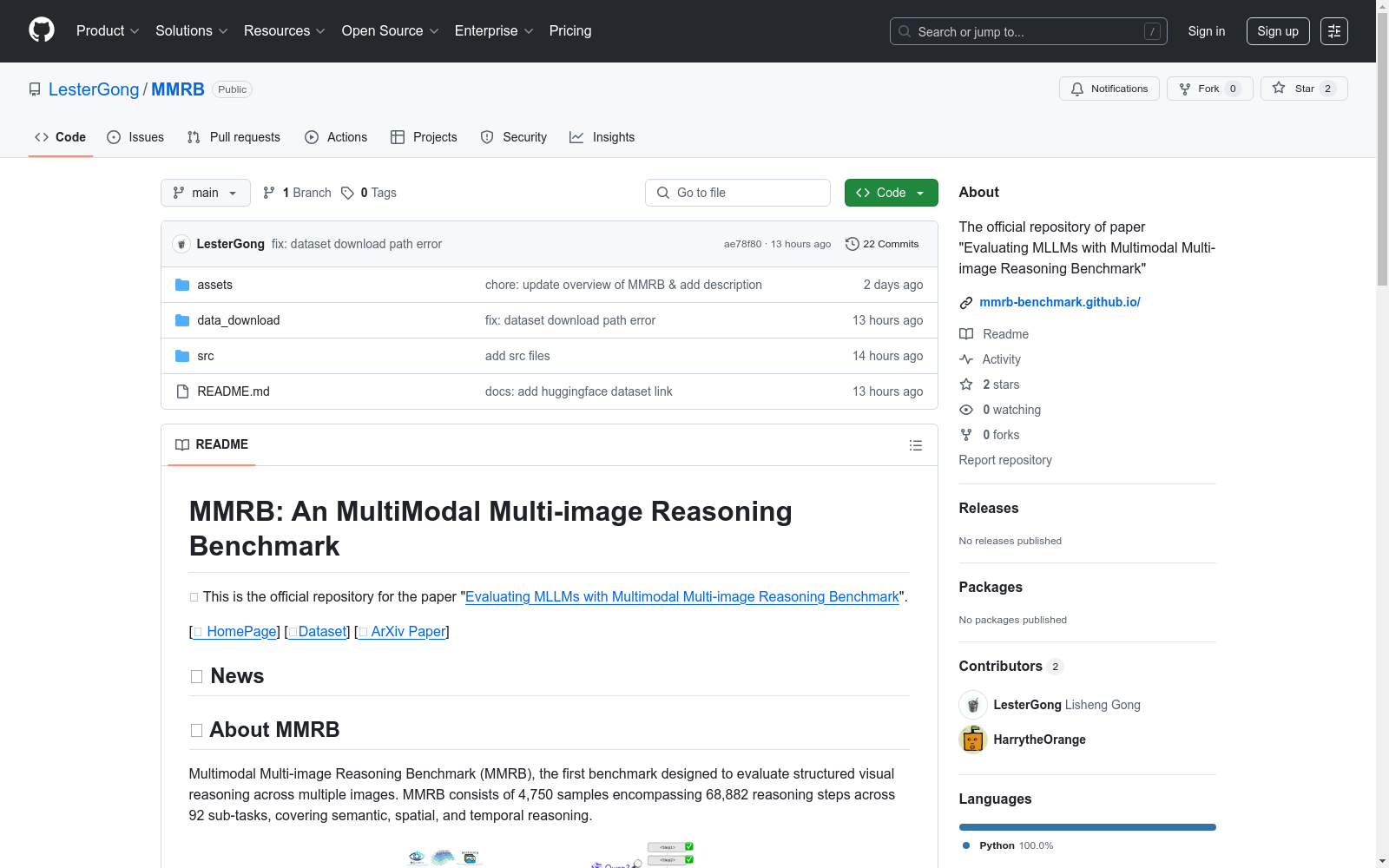Open the main branch selector dropdown

pos(206,193)
